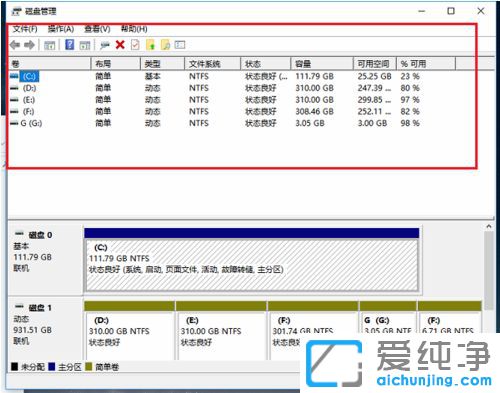500x393 pixels.
Task: Click the drive icon beside G (G:) in list
Action: pyautogui.click(x=14, y=123)
